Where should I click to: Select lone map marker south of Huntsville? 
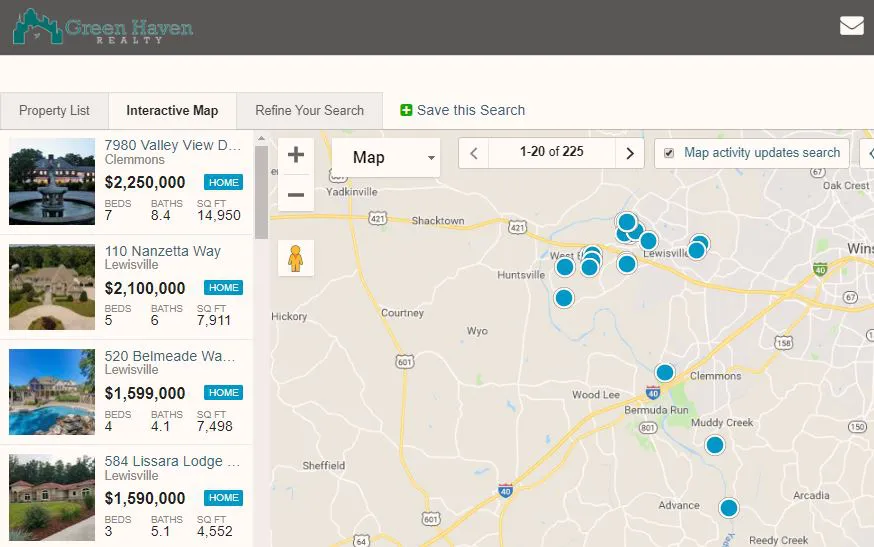564,298
